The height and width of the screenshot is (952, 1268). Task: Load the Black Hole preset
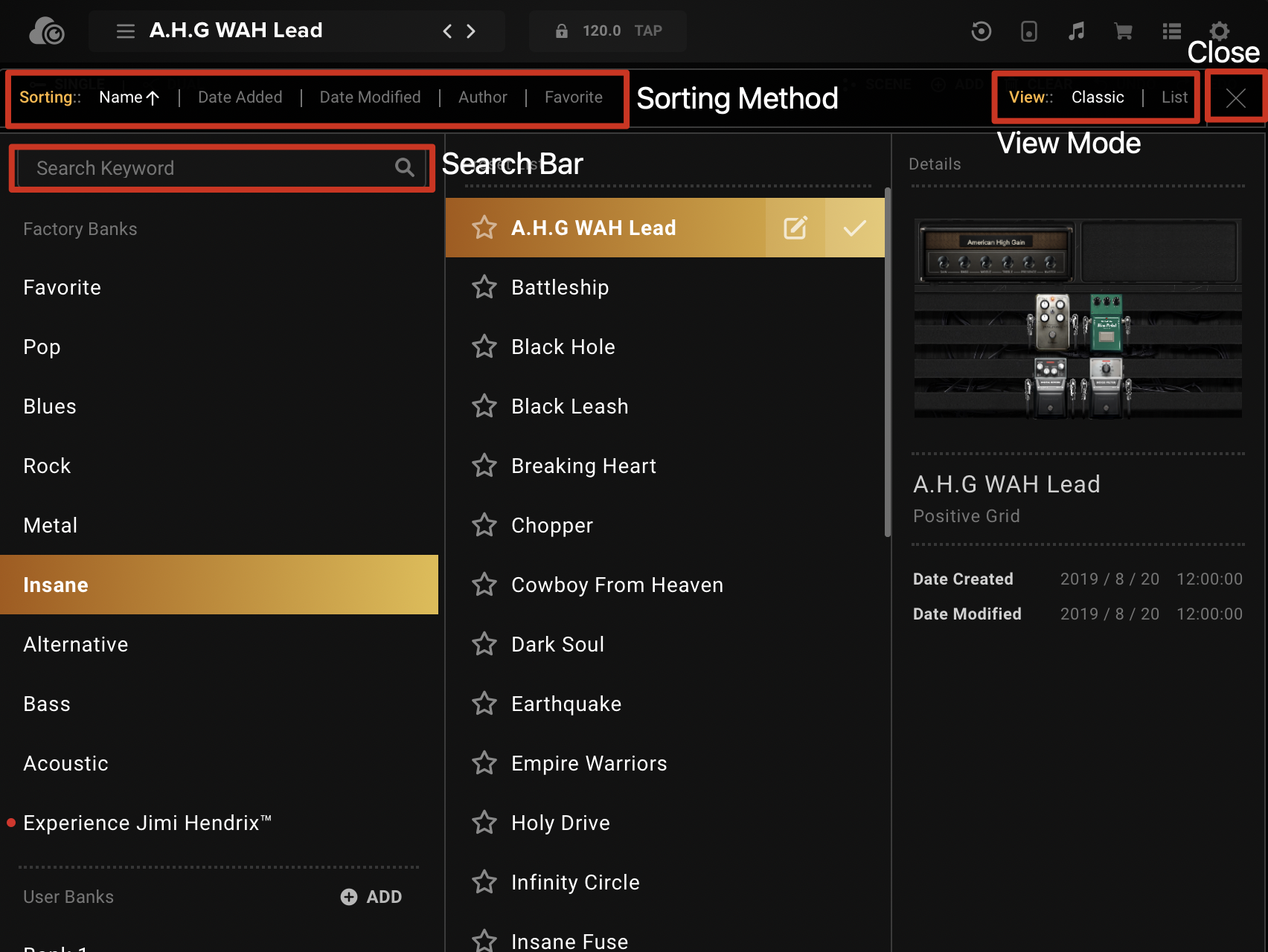click(x=665, y=347)
